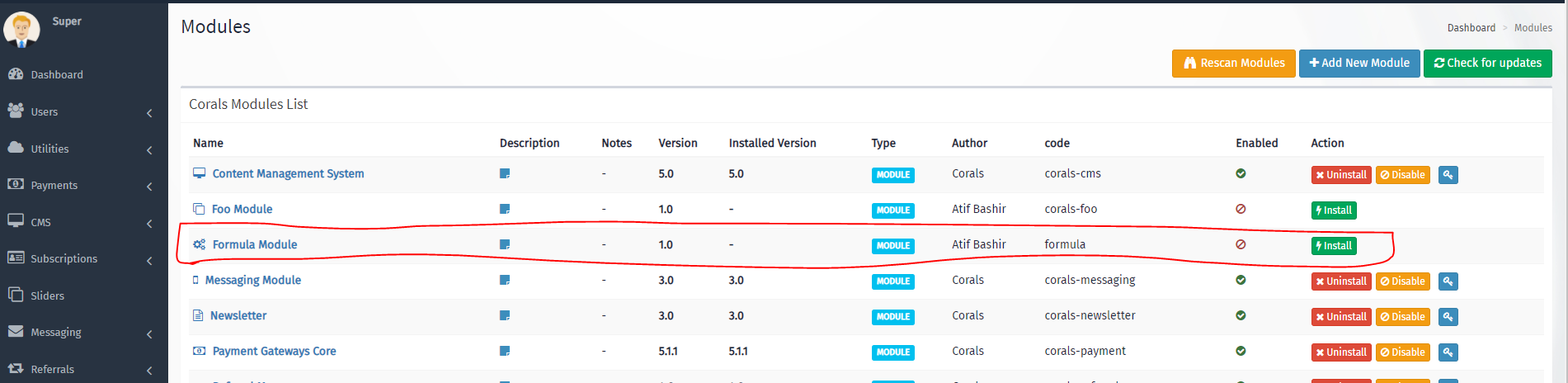Disable the Newsletter module

pyautogui.click(x=1402, y=317)
